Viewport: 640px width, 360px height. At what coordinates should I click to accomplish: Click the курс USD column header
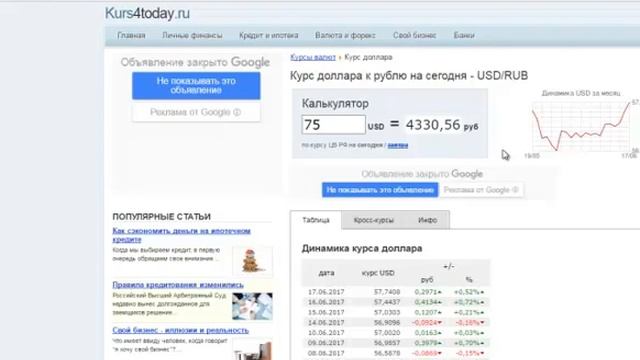378,273
